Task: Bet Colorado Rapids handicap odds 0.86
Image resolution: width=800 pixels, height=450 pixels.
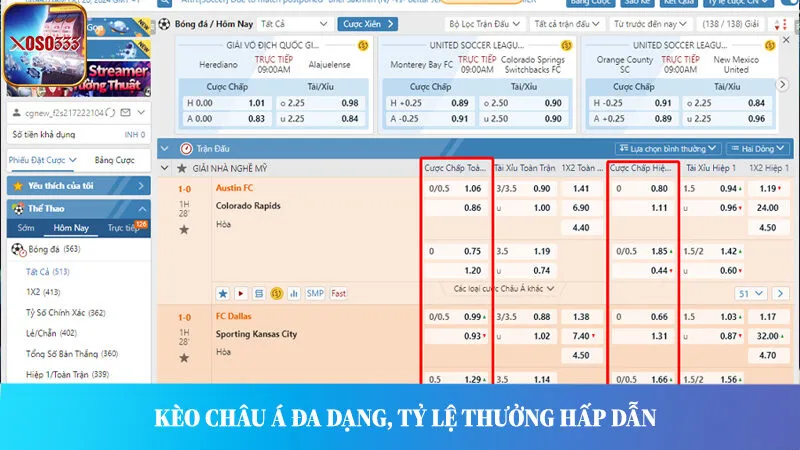Action: 456,208
